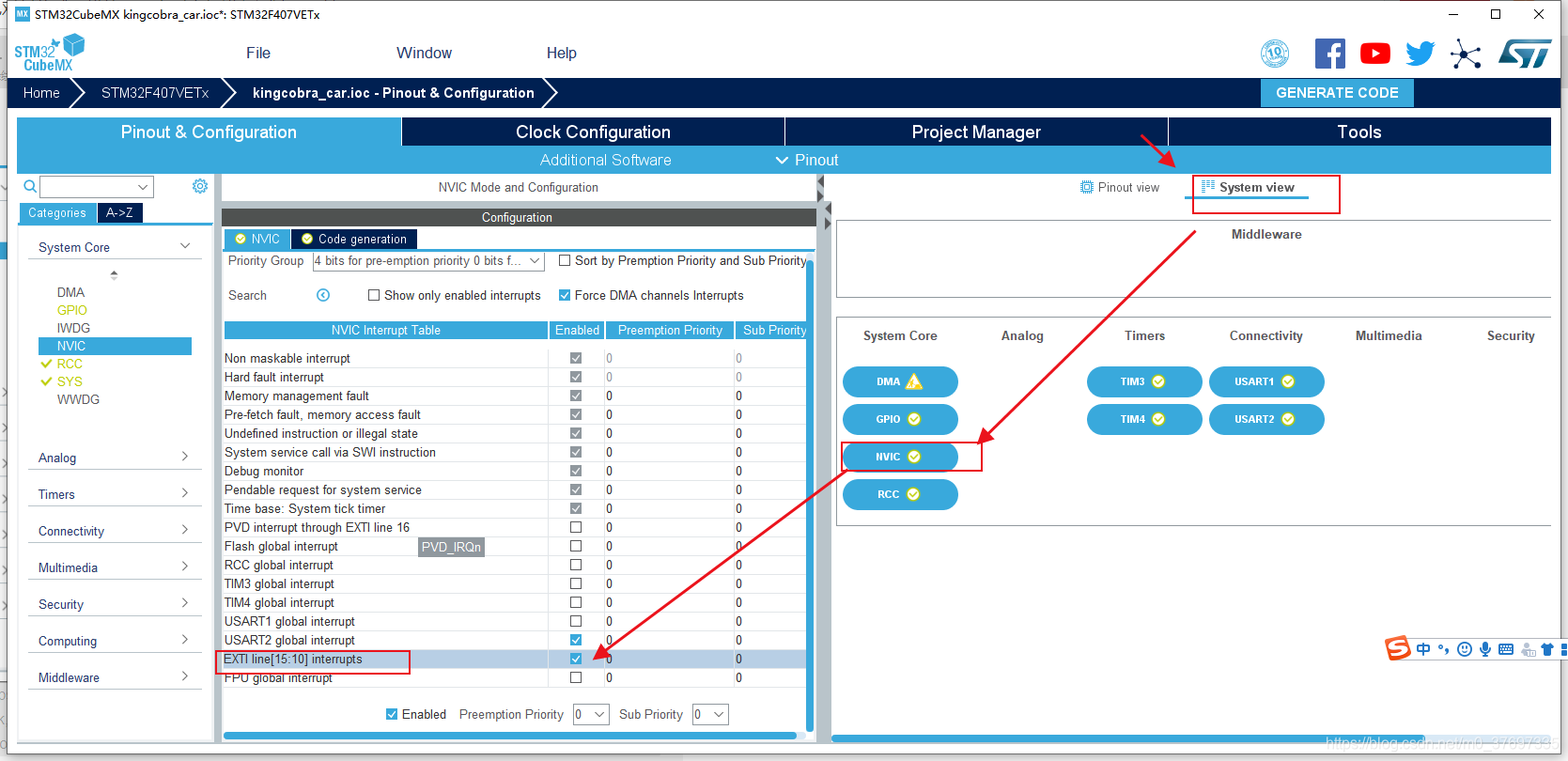Viewport: 1568px width, 761px height.
Task: Toggle the bottom Enabled checkbox
Action: coord(392,714)
